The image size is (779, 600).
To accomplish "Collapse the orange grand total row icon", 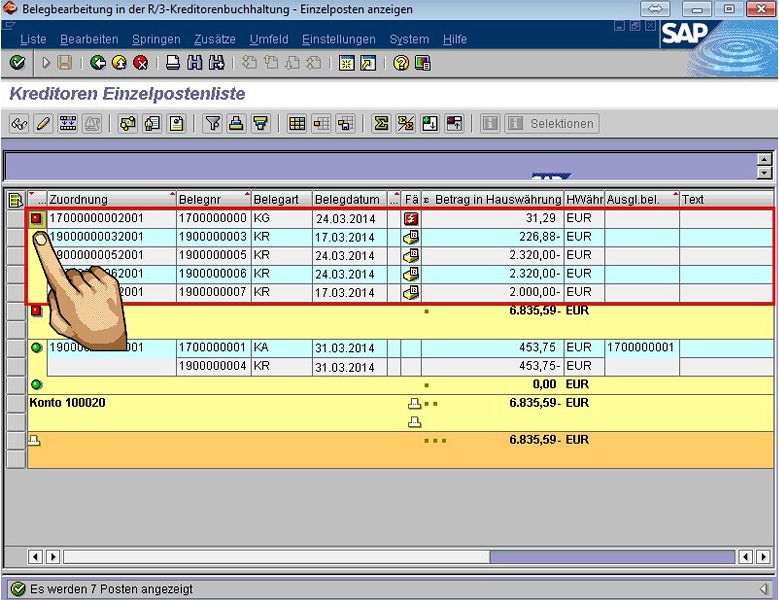I will [x=34, y=440].
